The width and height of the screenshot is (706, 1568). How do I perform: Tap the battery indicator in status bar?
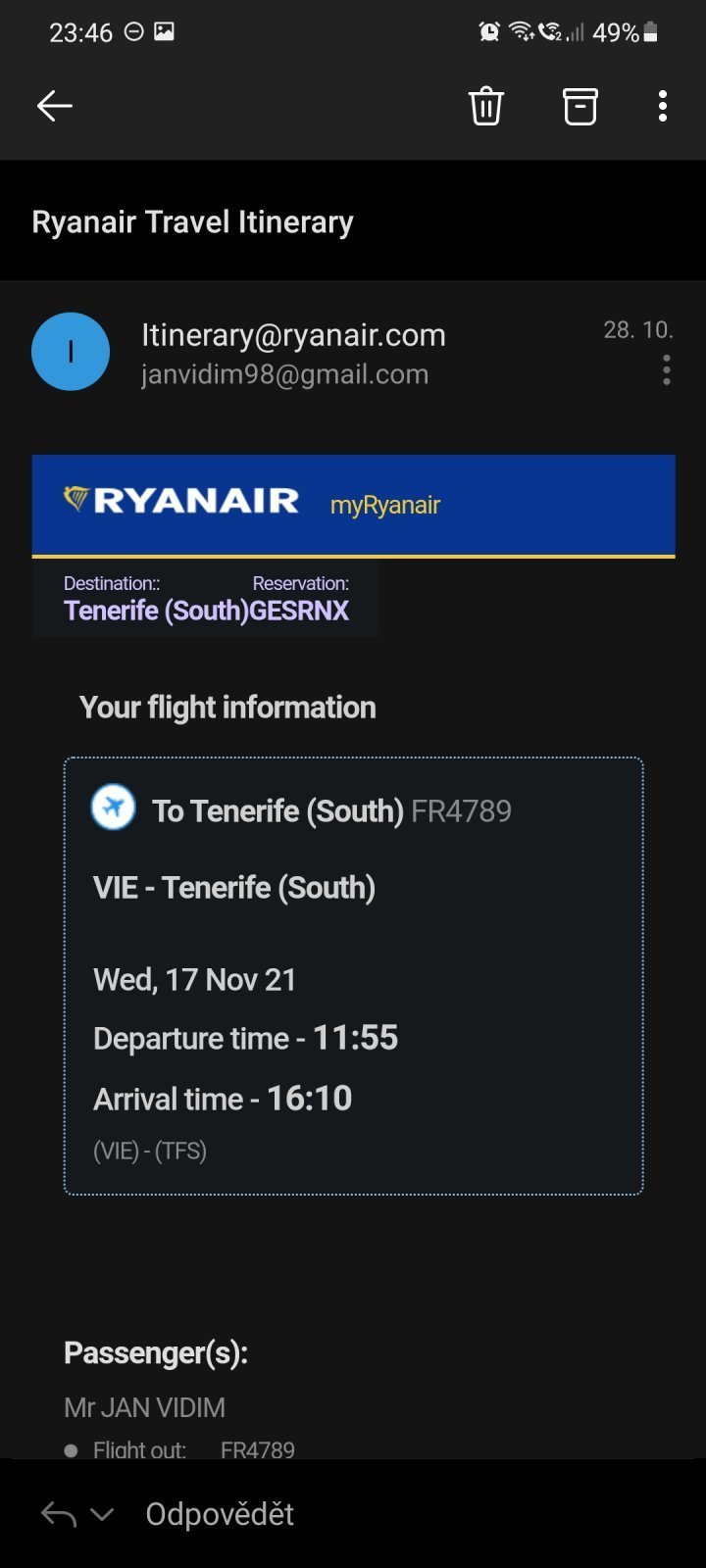coord(650,32)
